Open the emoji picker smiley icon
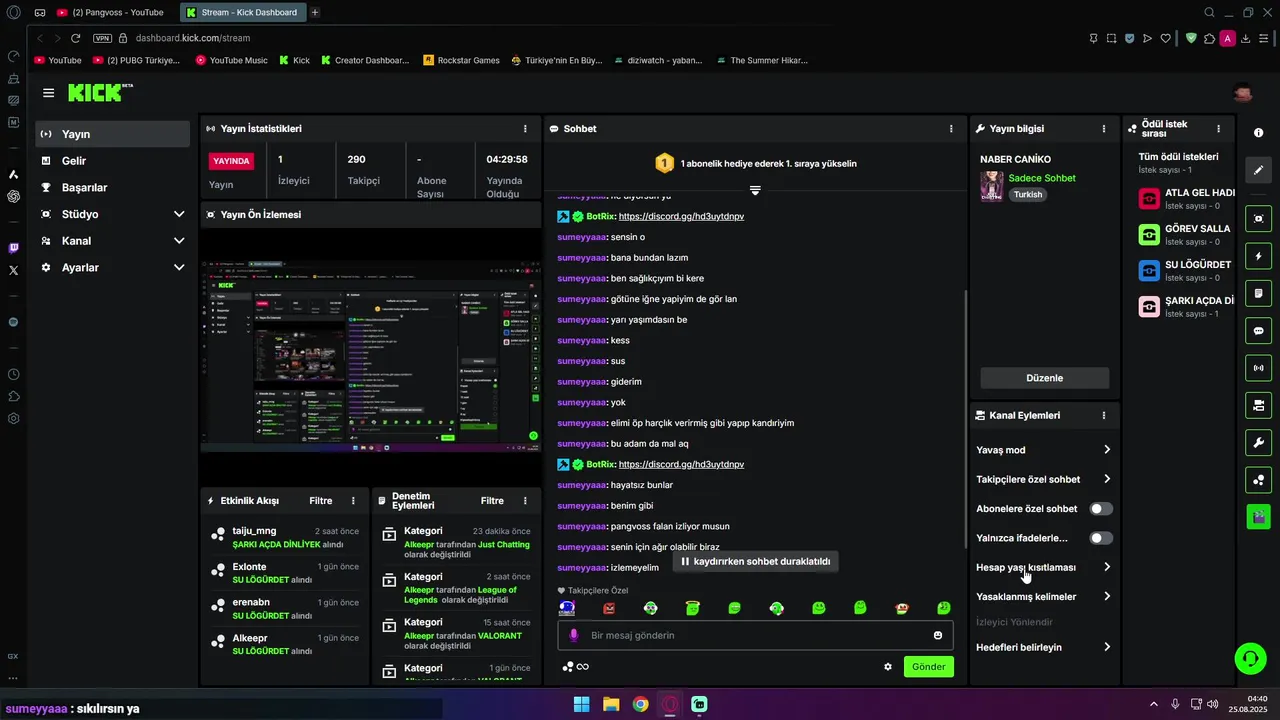 point(938,635)
